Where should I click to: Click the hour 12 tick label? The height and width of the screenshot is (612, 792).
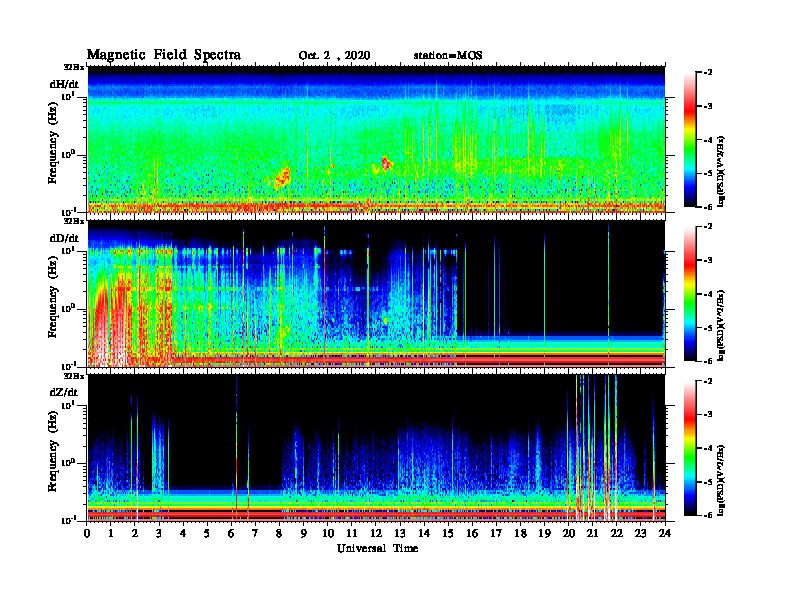click(x=376, y=533)
